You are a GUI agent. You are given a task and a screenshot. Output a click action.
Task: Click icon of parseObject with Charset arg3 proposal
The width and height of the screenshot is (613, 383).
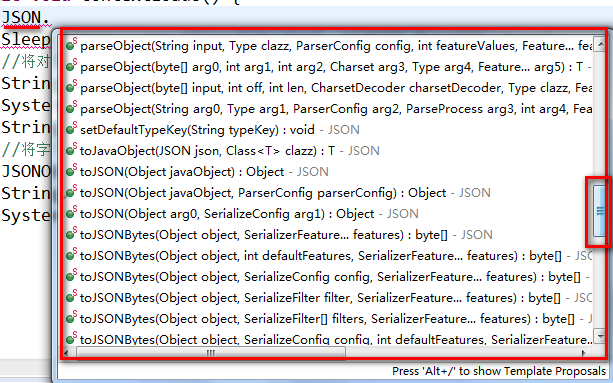point(71,66)
